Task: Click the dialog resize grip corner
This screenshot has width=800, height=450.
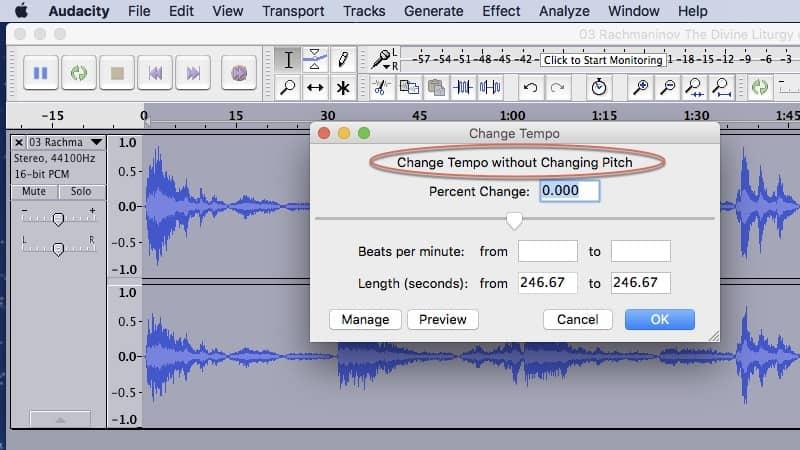Action: 714,336
